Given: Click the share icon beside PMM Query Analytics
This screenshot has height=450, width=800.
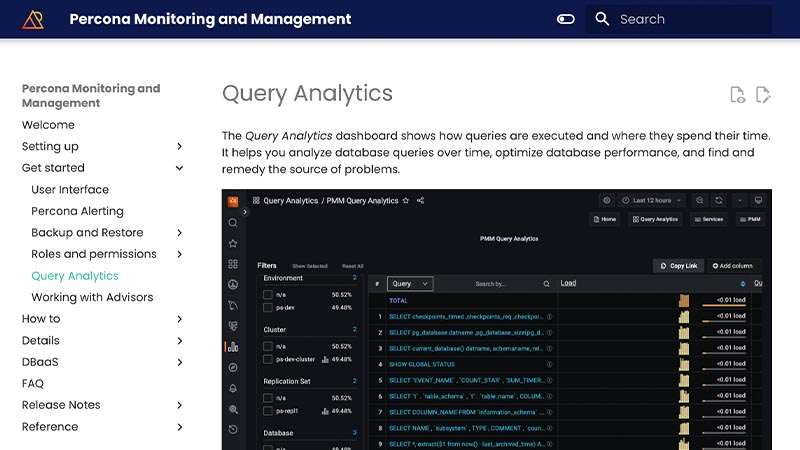Looking at the screenshot, I should [421, 200].
